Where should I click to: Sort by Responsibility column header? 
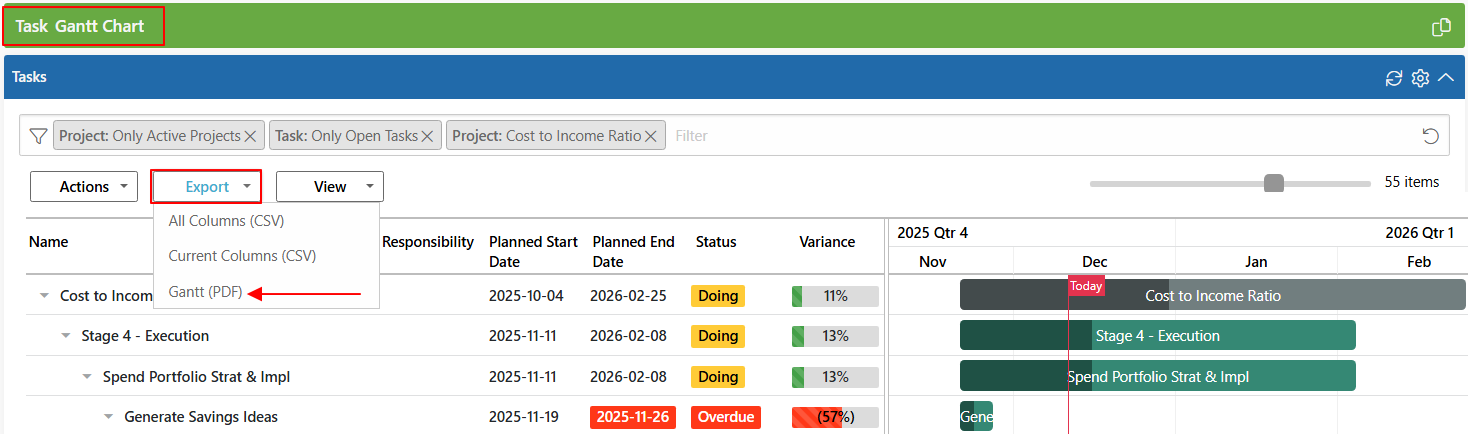428,242
